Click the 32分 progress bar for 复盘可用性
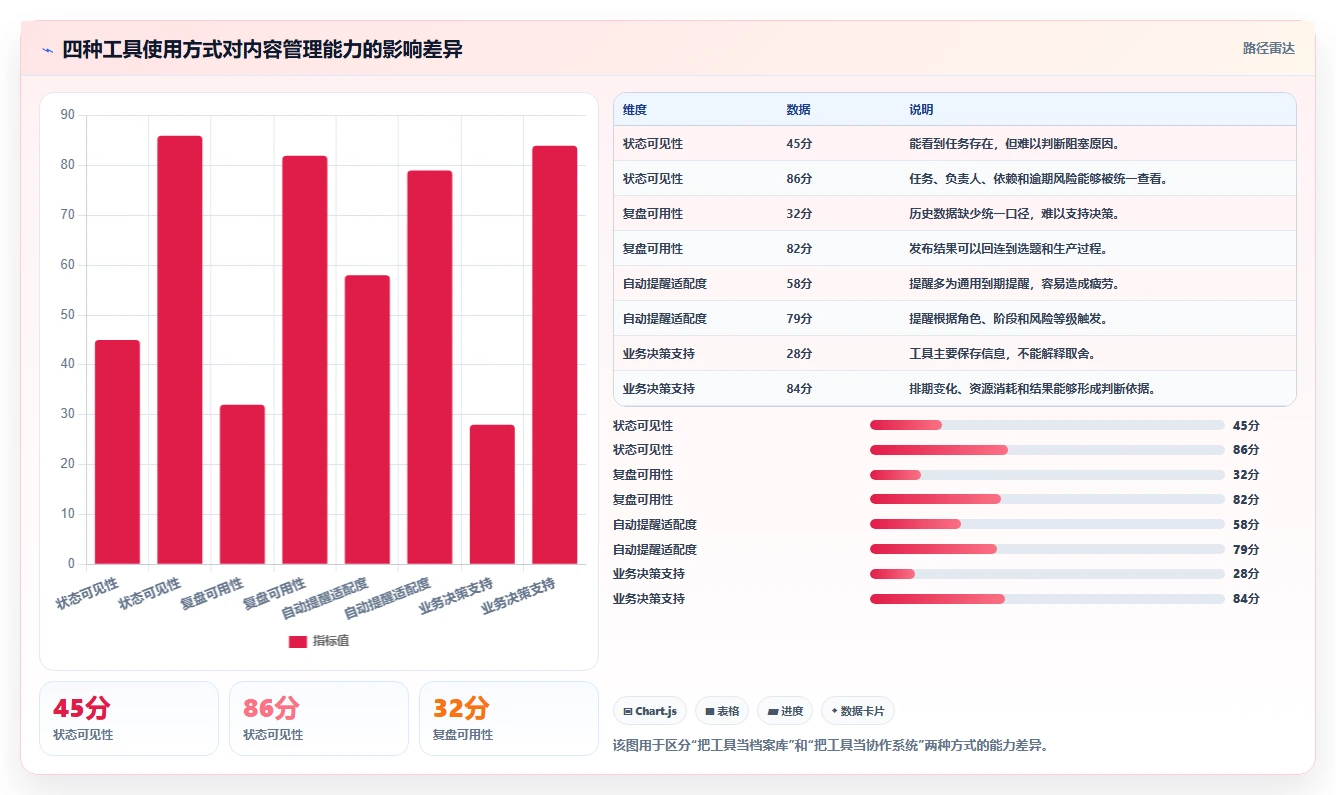Image resolution: width=1336 pixels, height=795 pixels. 1047,475
